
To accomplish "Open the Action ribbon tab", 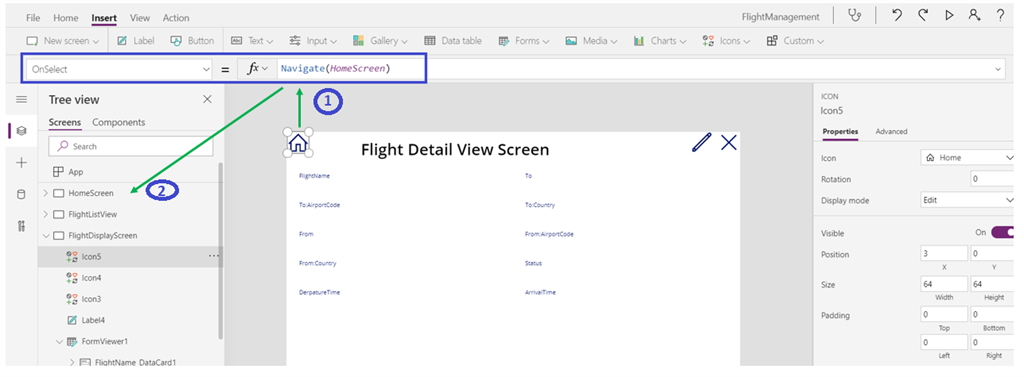I will [176, 18].
